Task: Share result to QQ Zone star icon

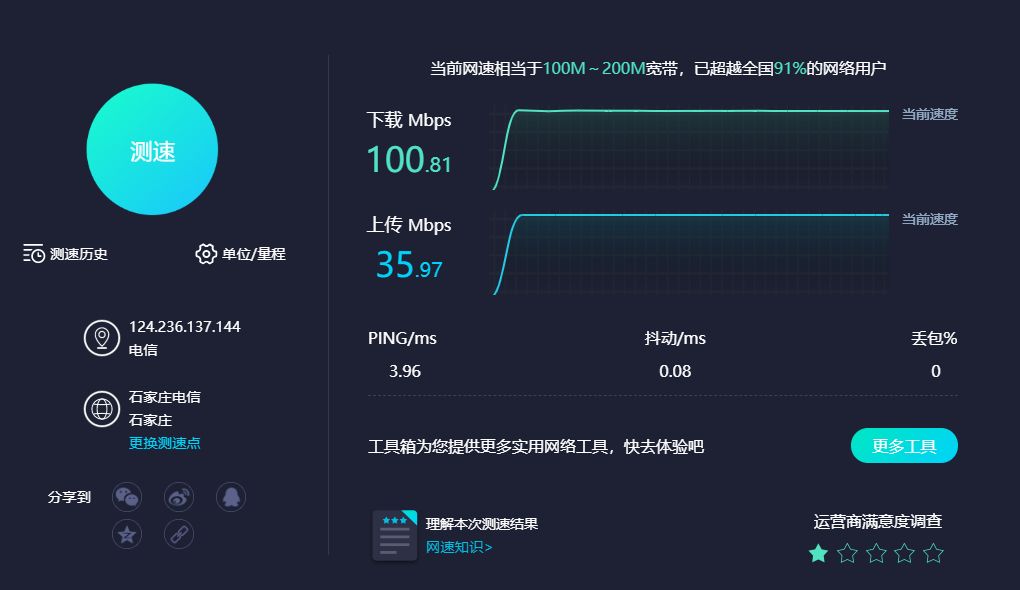Action: tap(127, 535)
